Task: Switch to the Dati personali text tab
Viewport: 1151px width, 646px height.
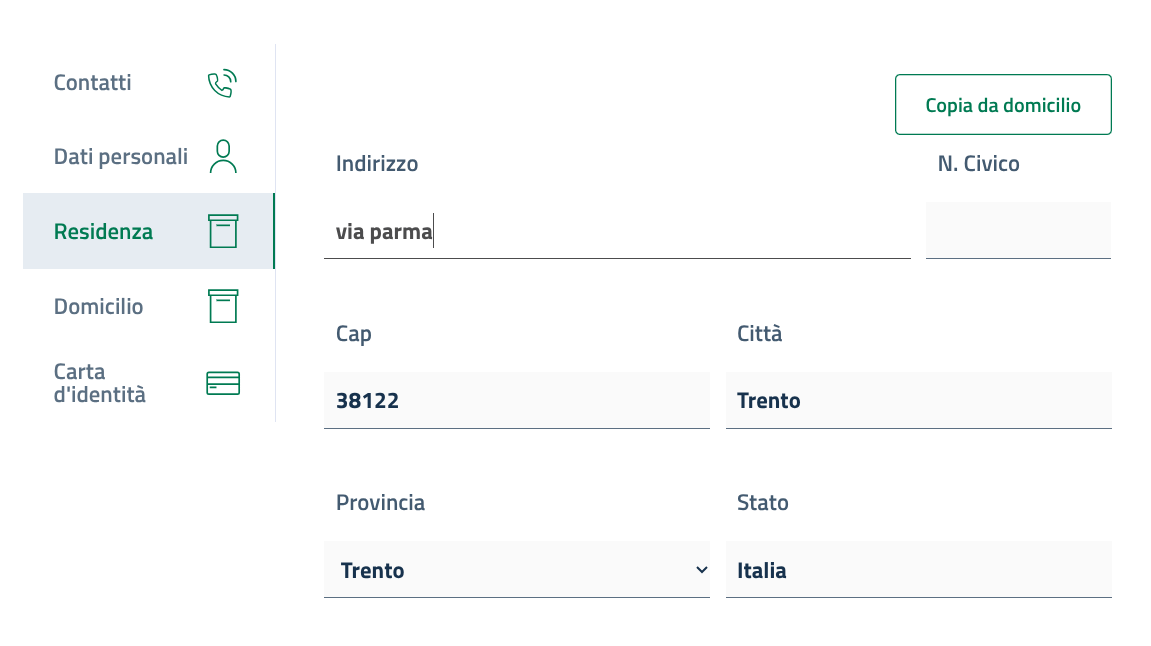Action: click(x=121, y=157)
